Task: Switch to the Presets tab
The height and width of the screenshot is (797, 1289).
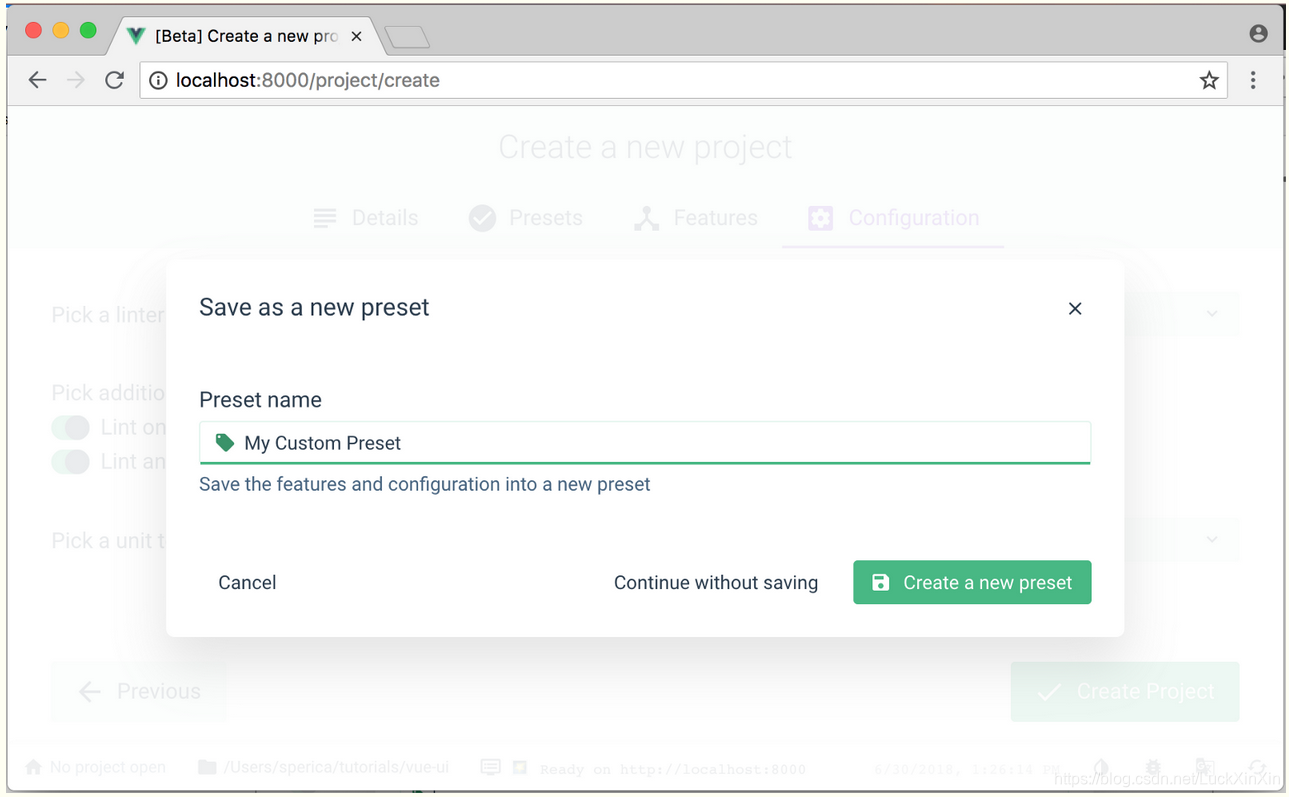Action: 526,218
